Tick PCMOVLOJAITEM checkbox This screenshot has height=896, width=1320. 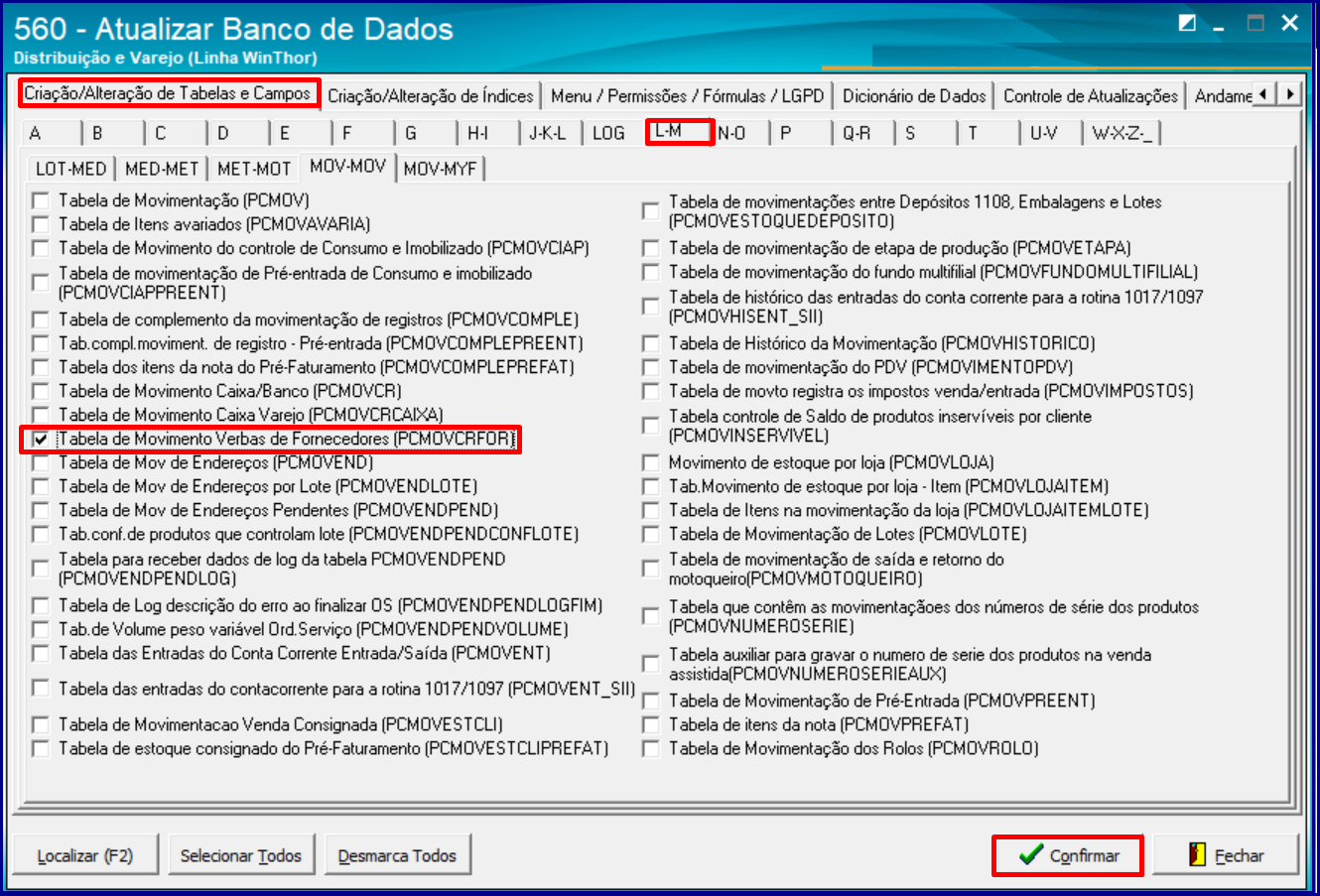point(650,486)
